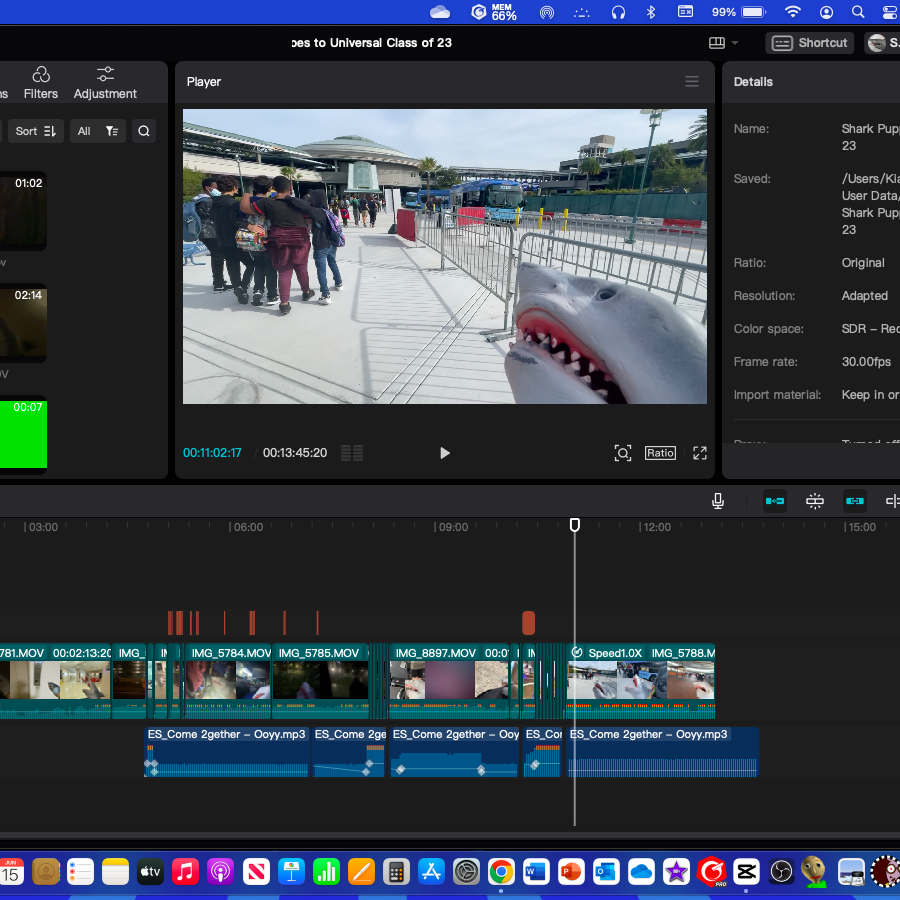Viewport: 900px width, 900px height.
Task: Toggle linkage option in timeline toolbar
Action: point(855,501)
